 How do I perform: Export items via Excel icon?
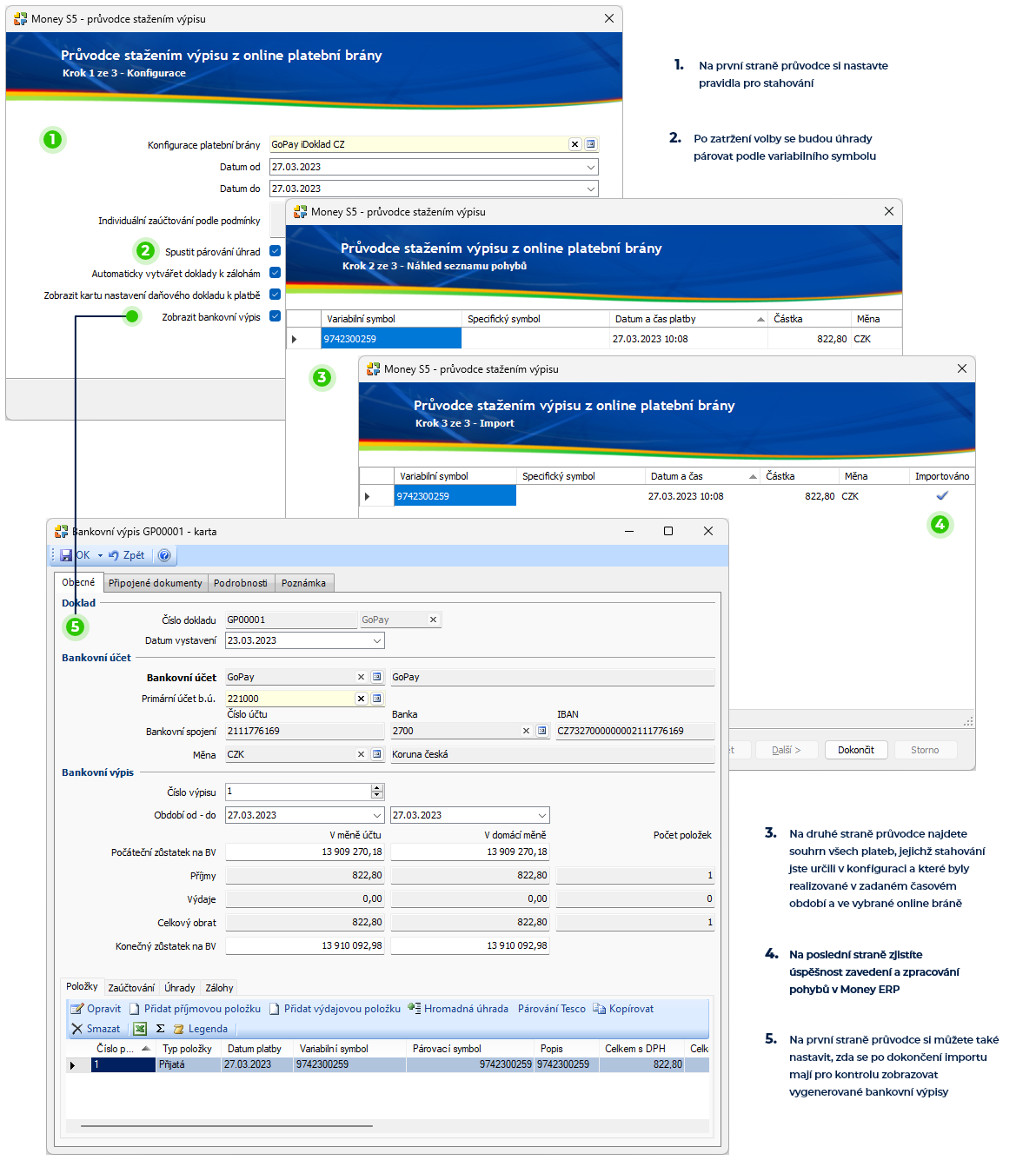click(139, 1029)
